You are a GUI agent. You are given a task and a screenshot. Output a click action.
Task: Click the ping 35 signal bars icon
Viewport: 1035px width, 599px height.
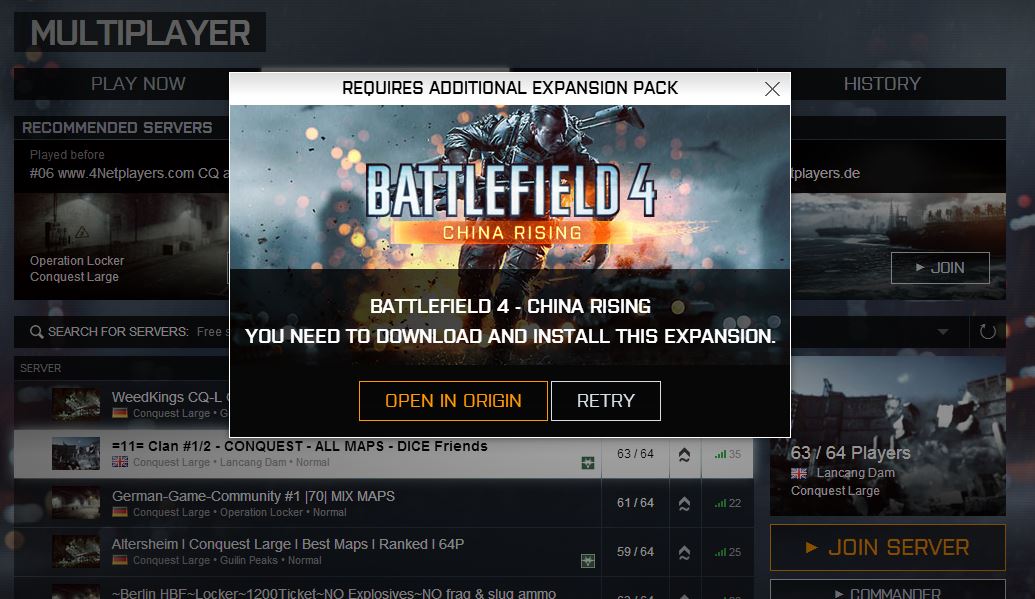tap(720, 454)
